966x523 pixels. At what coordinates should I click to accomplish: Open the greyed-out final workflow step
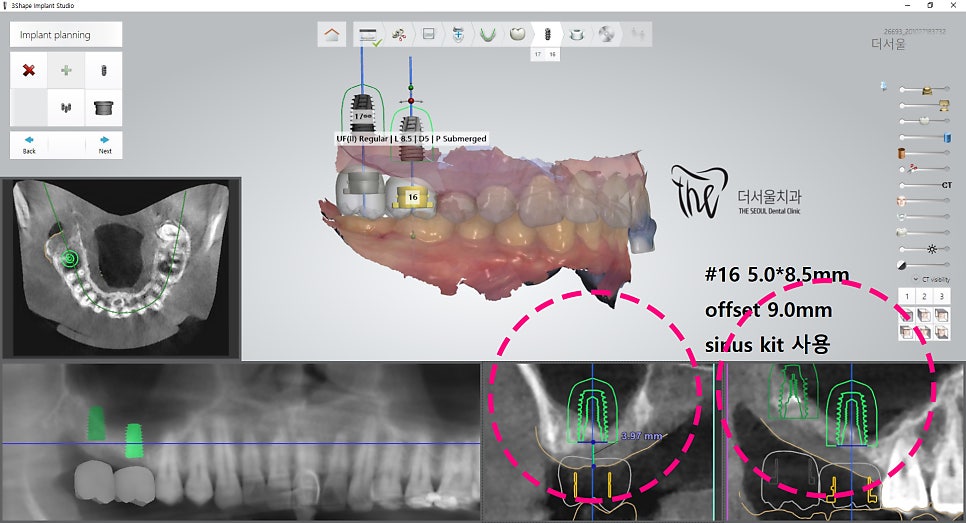(637, 34)
